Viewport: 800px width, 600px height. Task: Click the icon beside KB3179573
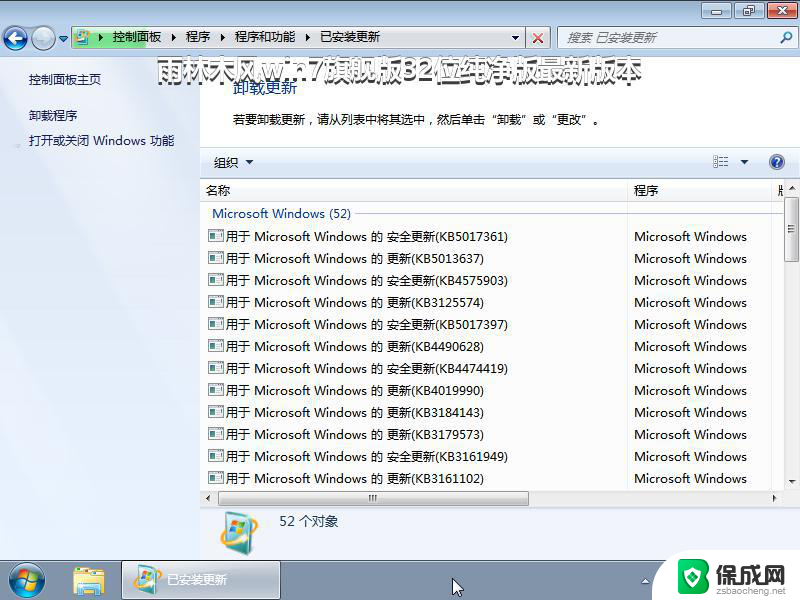point(216,433)
